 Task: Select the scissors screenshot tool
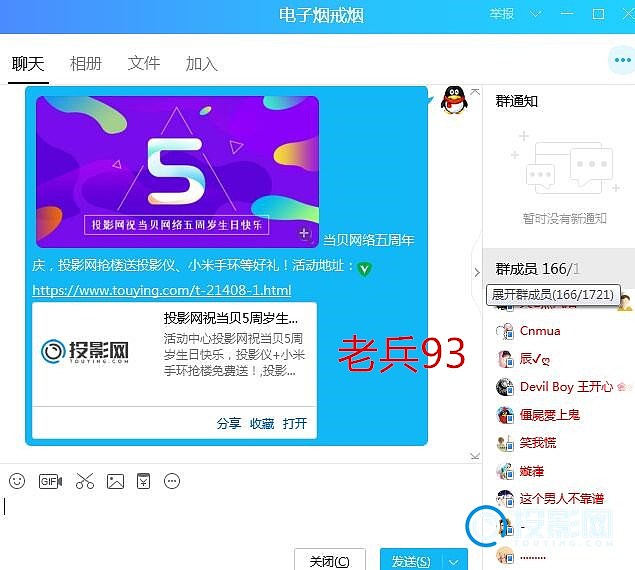point(85,481)
